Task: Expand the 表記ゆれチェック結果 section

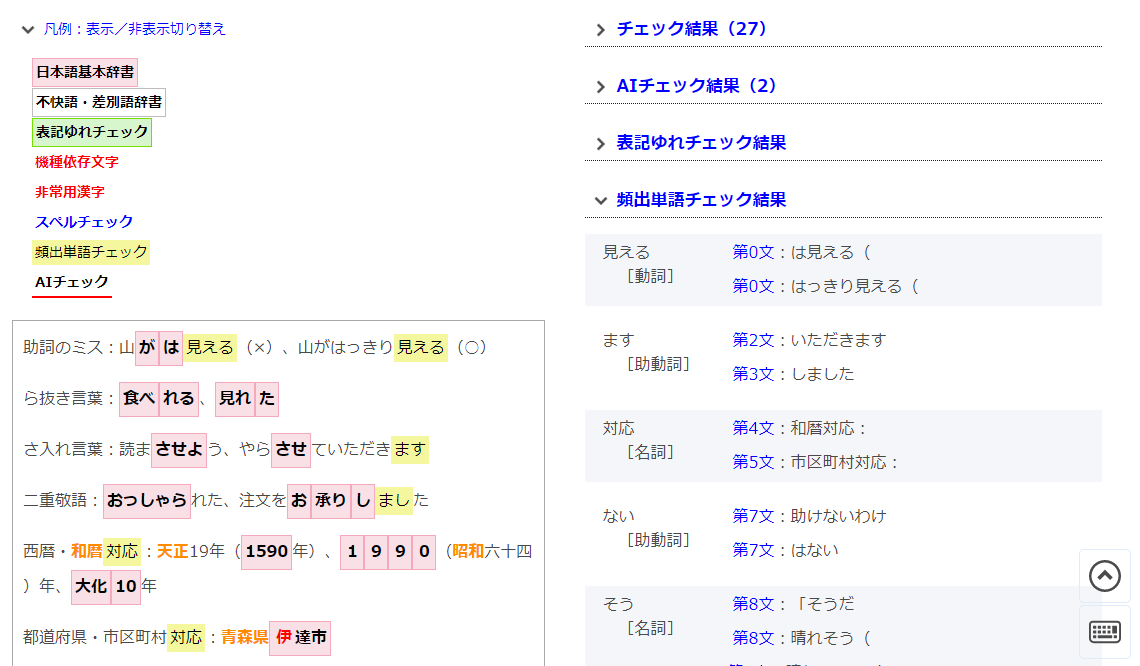Action: (701, 143)
